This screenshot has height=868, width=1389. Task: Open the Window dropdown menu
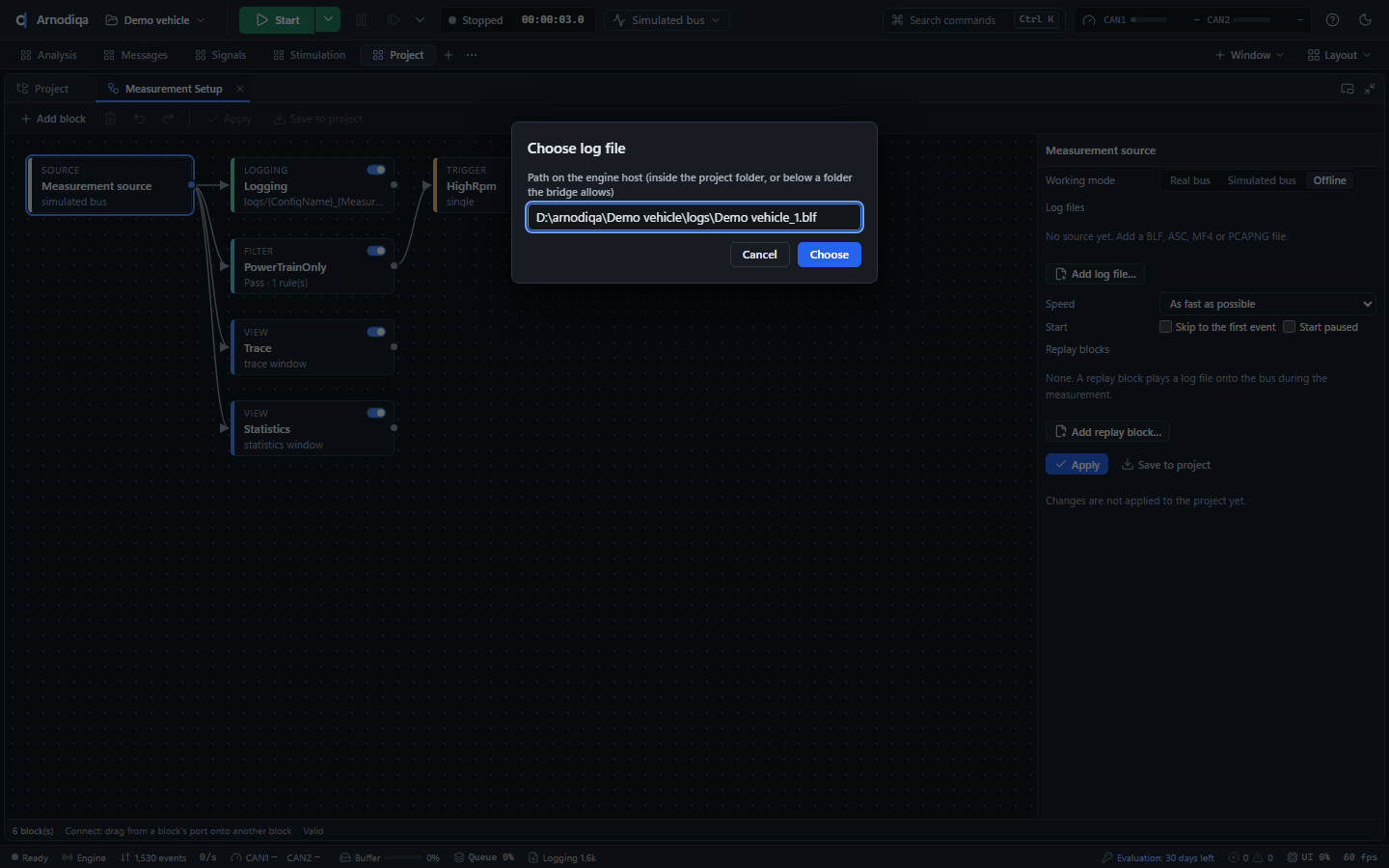(1249, 55)
